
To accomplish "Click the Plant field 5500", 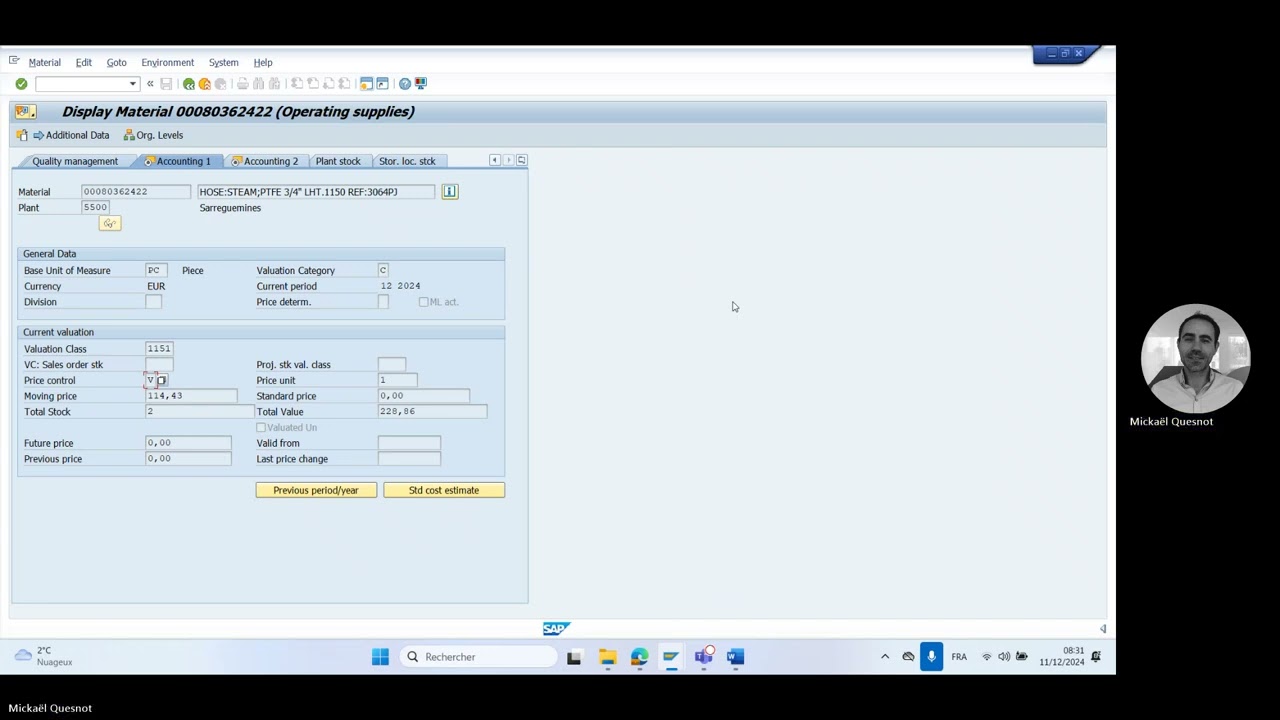I will click(95, 207).
